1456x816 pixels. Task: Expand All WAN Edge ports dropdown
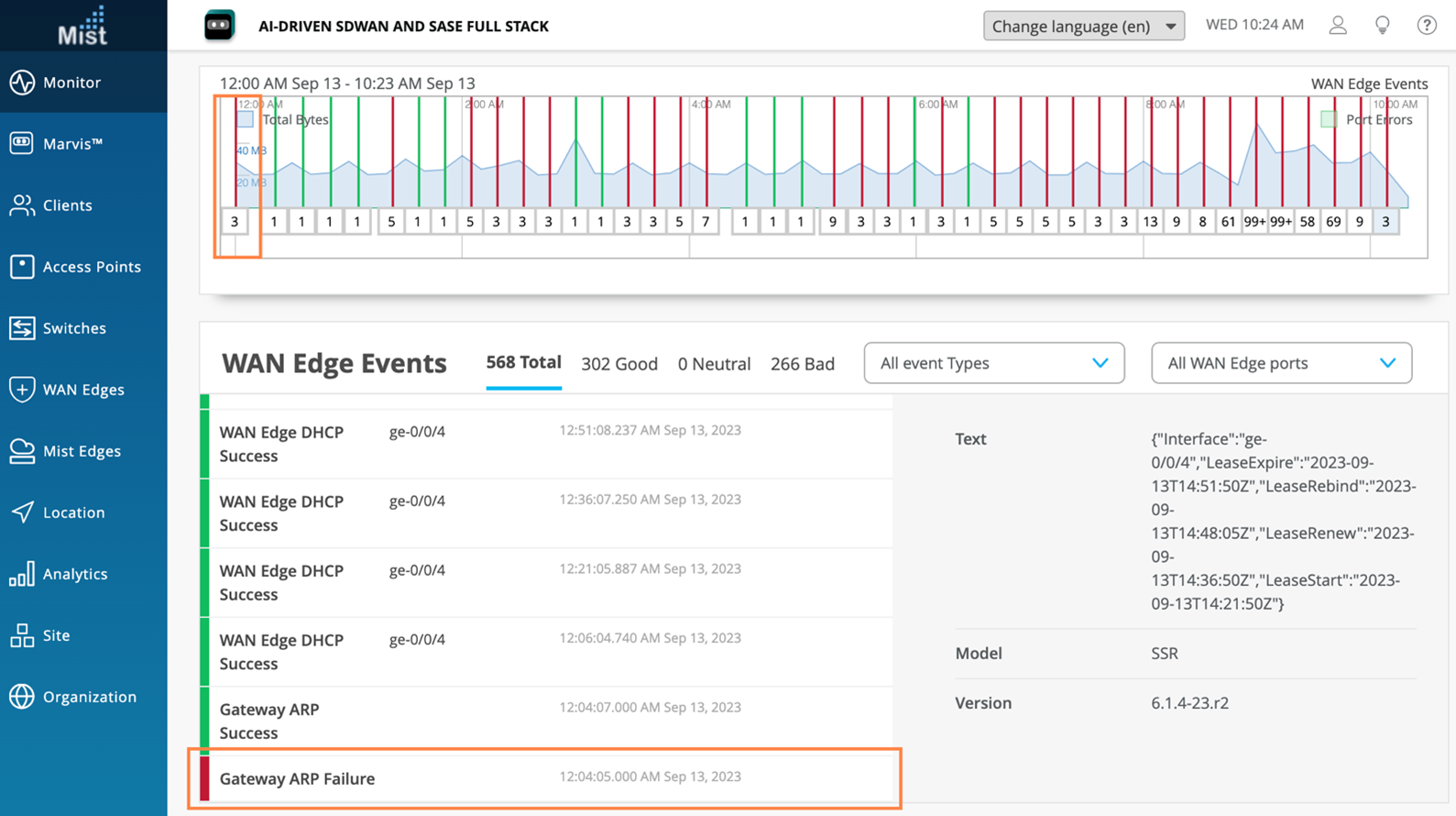pos(1280,363)
